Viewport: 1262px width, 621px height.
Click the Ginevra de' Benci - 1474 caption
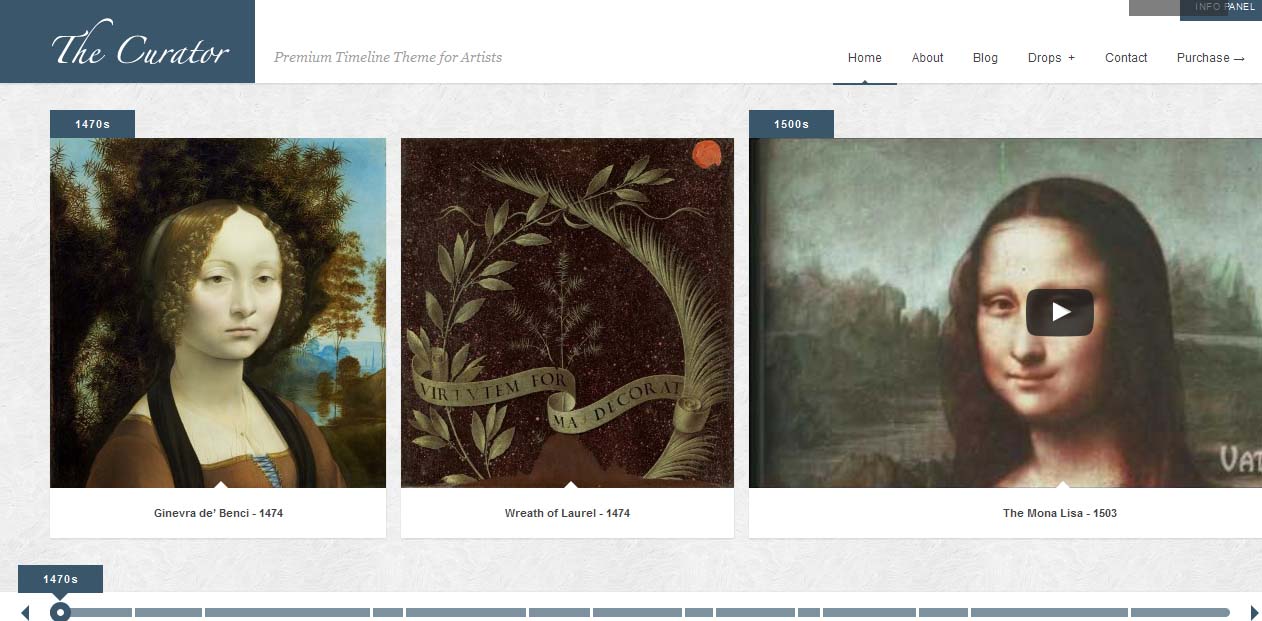coord(218,513)
